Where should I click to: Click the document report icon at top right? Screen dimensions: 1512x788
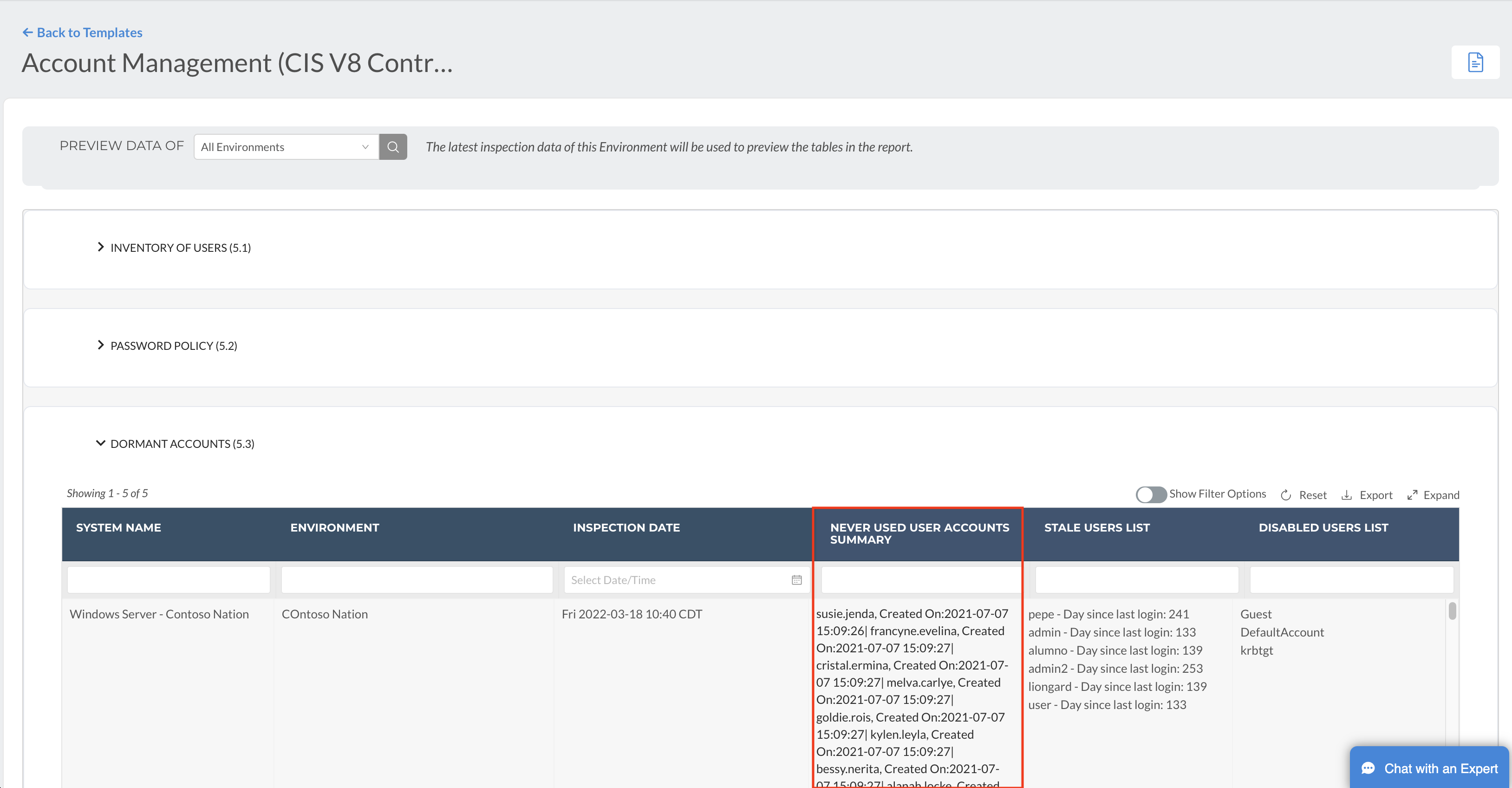pyautogui.click(x=1475, y=62)
